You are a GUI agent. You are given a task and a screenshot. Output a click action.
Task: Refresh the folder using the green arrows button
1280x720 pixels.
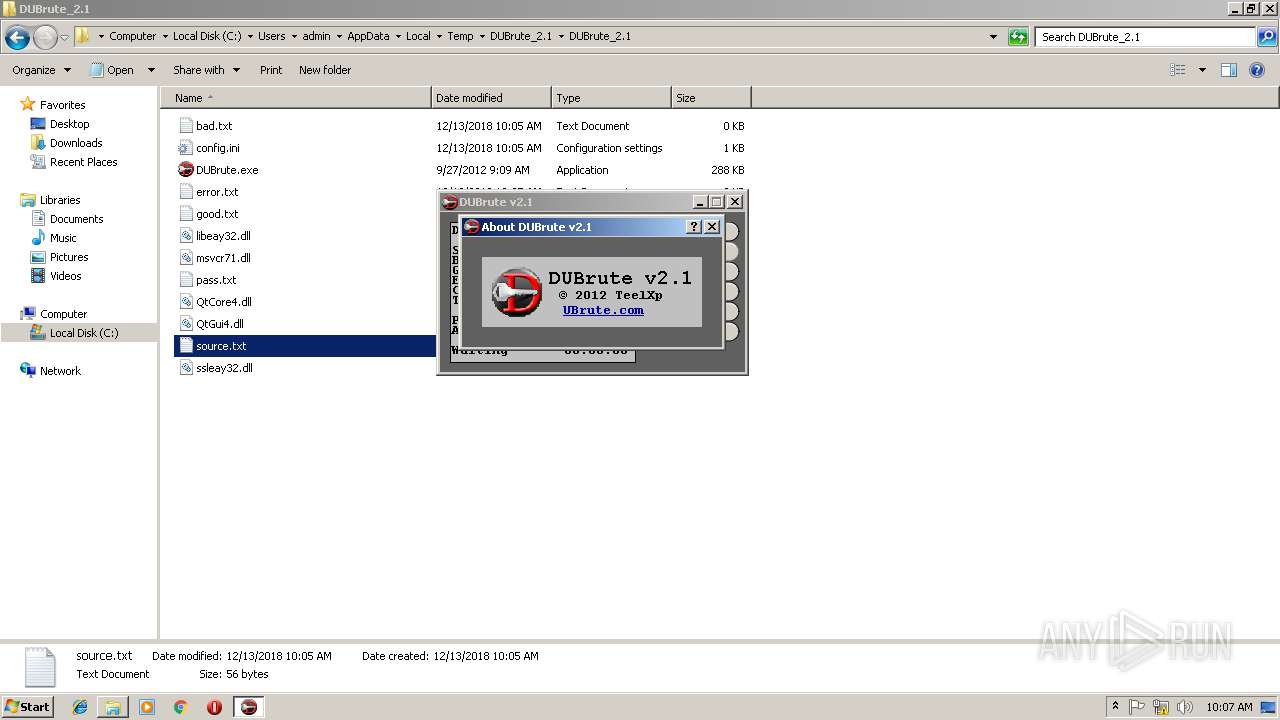[1018, 37]
